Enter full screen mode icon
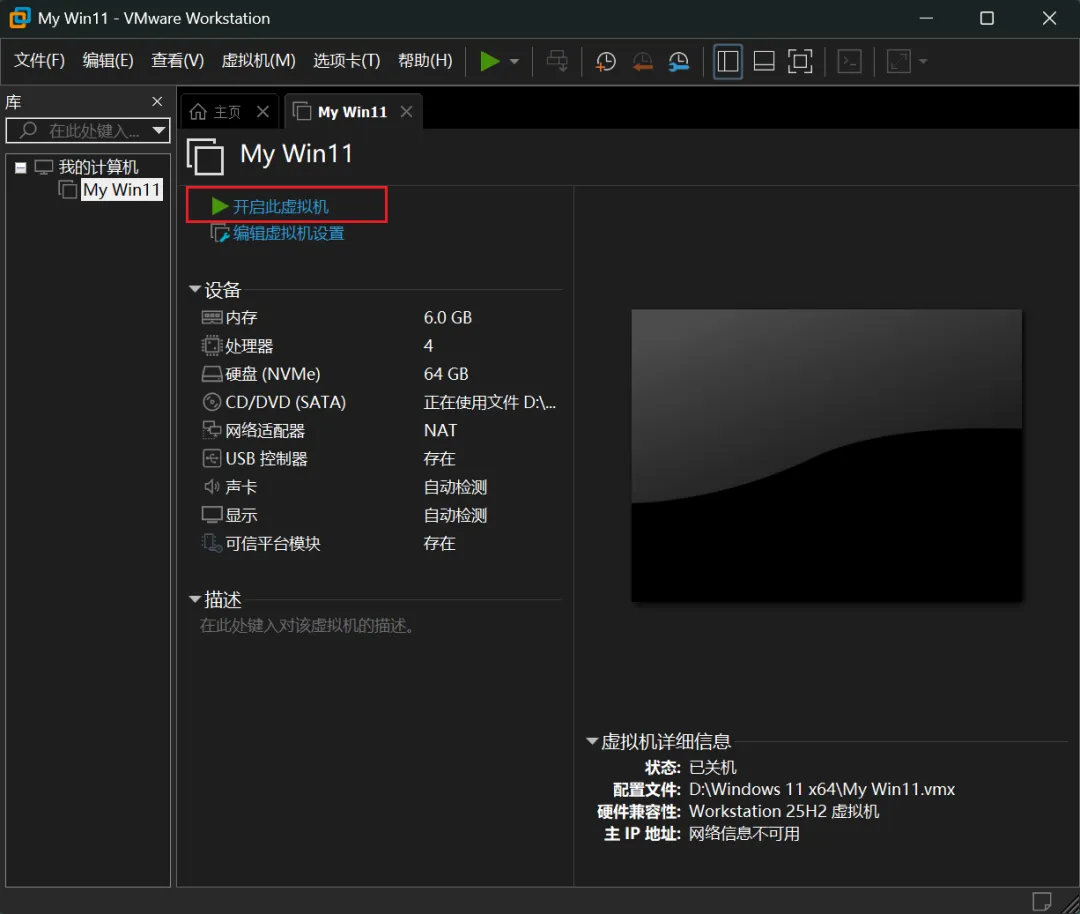This screenshot has height=914, width=1080. click(800, 61)
